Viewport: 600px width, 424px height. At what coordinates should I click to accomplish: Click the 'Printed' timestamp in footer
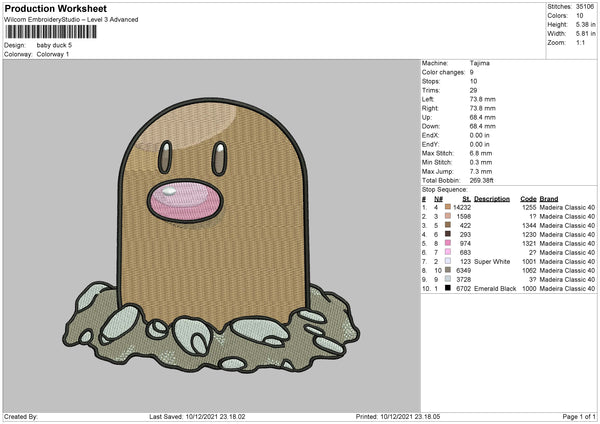(398, 416)
